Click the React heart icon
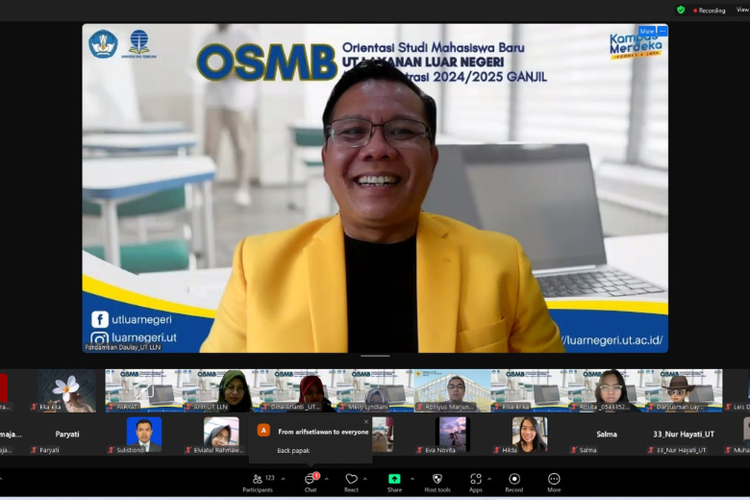 [351, 480]
